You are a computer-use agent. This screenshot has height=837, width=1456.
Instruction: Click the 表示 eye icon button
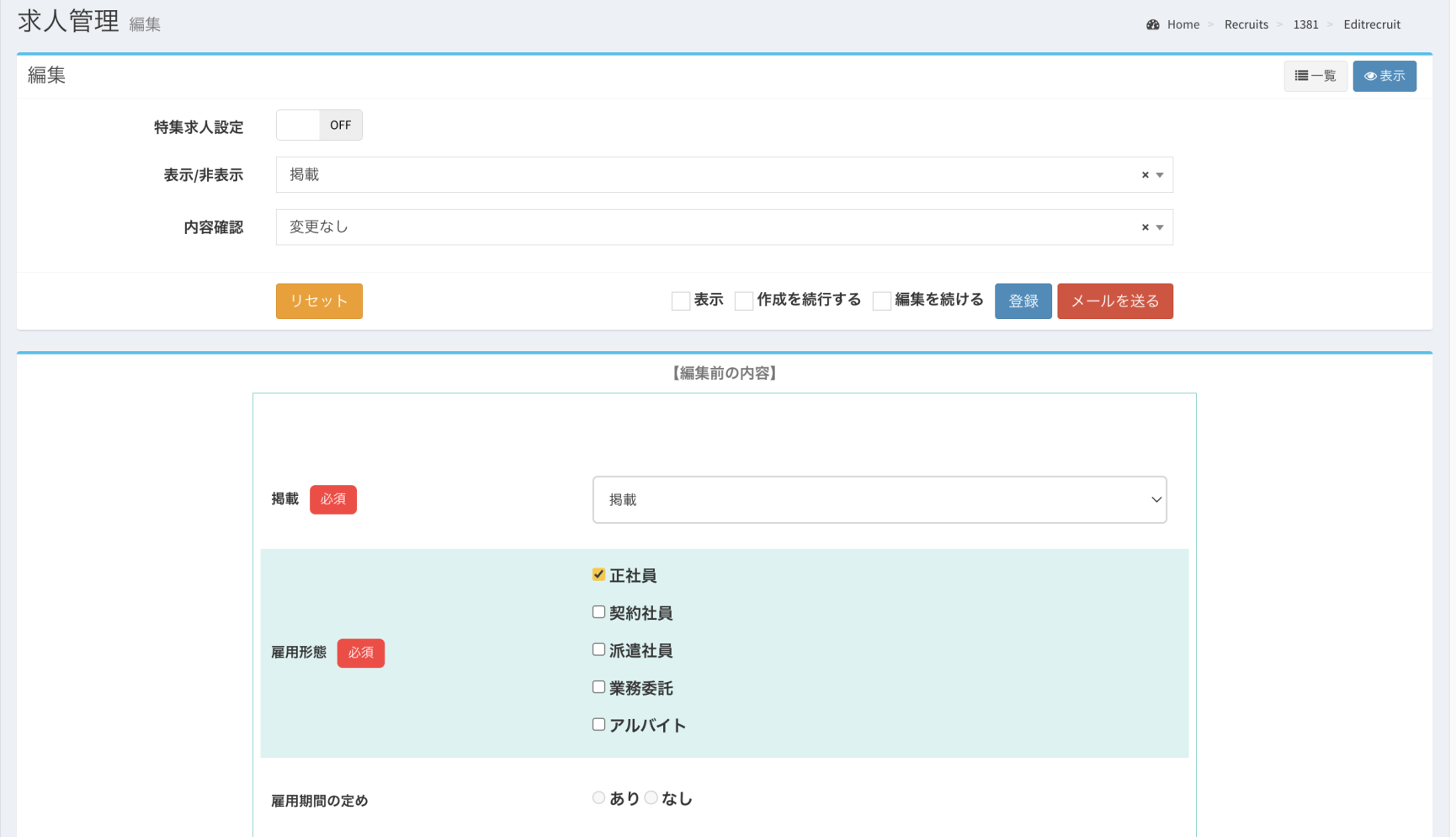click(x=1384, y=76)
